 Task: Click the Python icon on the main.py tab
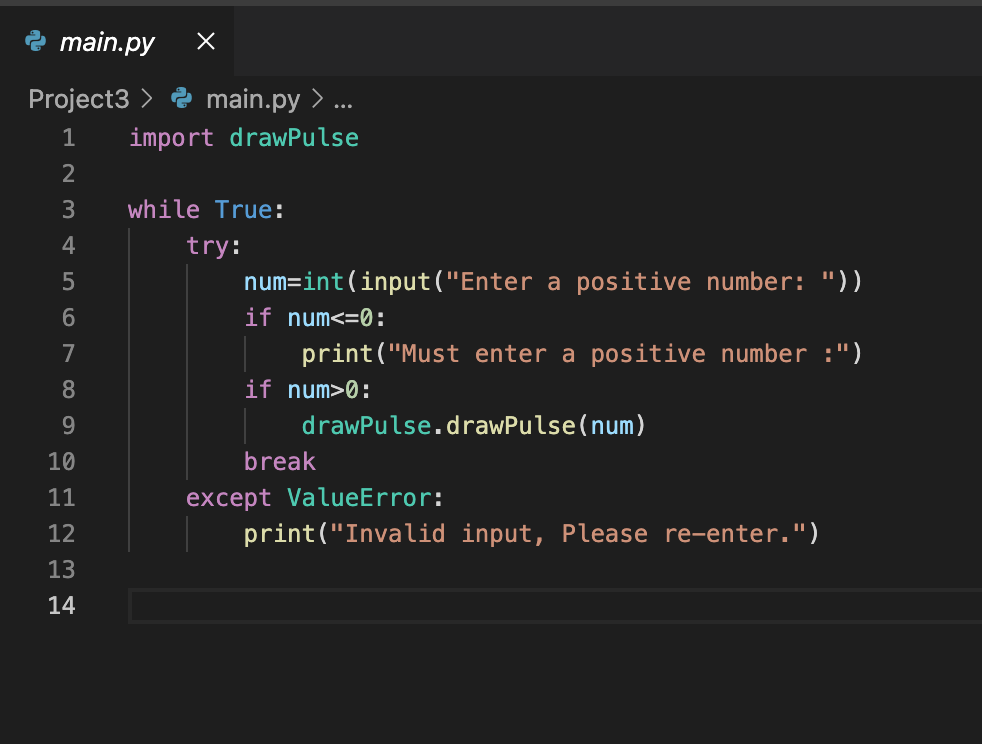36,41
